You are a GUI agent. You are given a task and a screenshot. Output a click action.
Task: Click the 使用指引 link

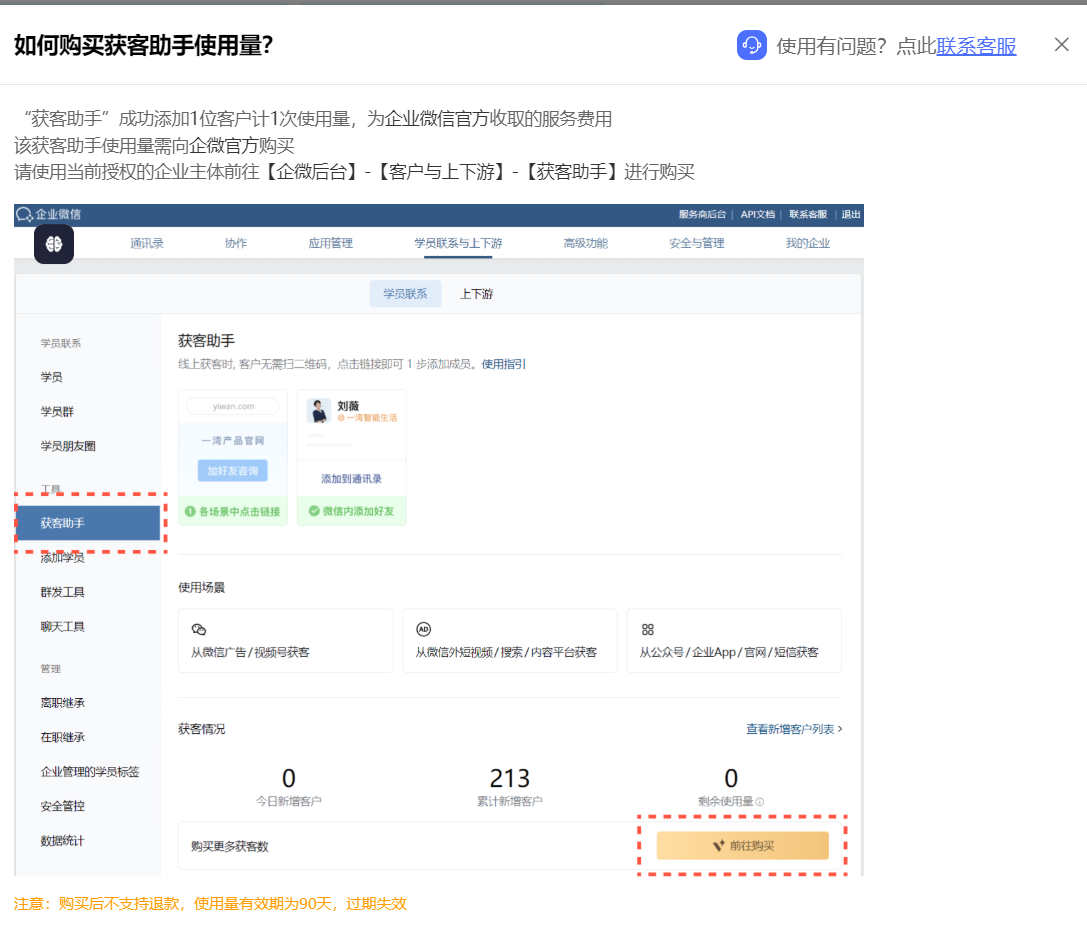504,364
